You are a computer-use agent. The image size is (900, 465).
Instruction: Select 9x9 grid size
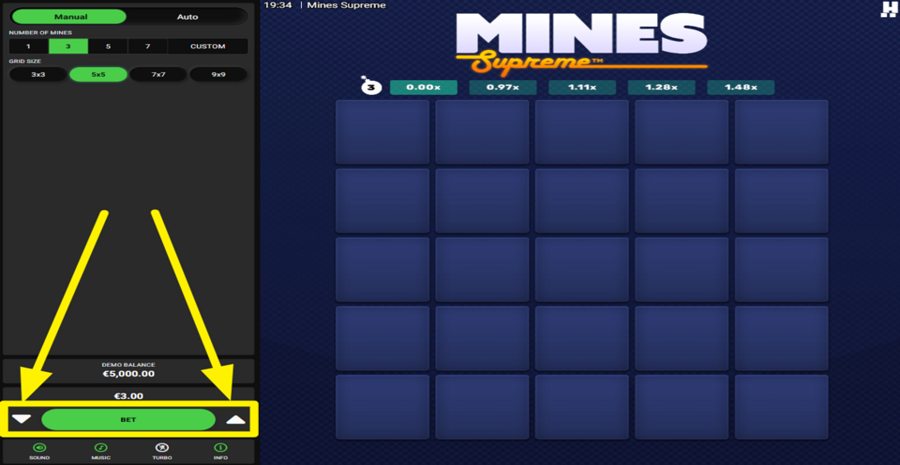[x=218, y=75]
